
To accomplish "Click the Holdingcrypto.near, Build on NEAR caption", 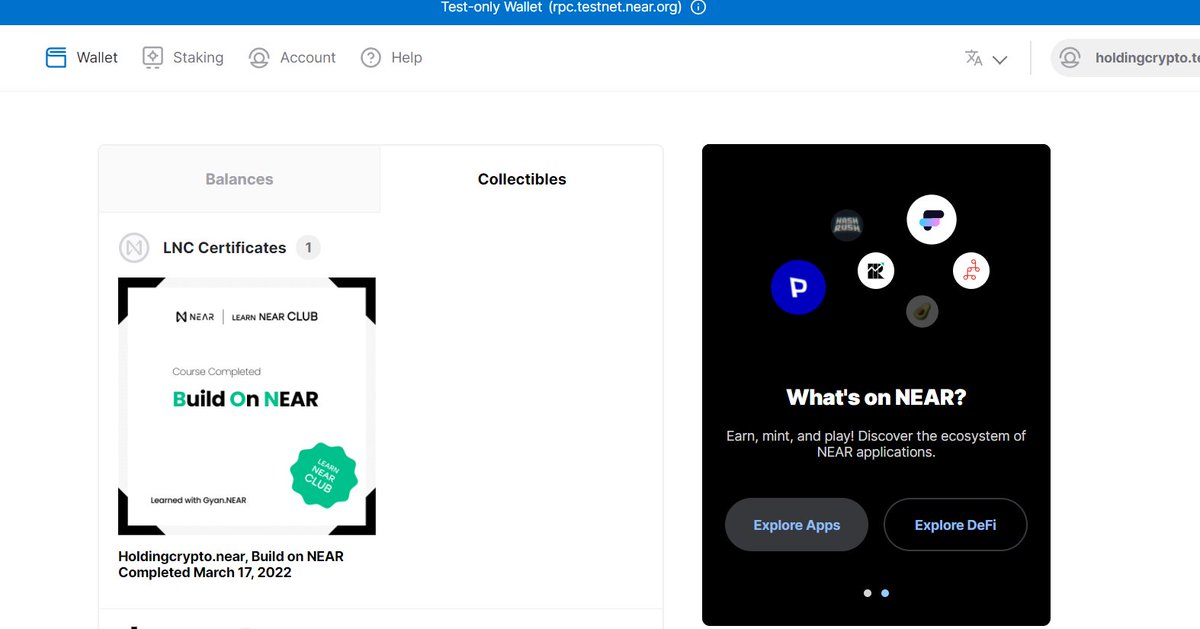I will pos(231,564).
